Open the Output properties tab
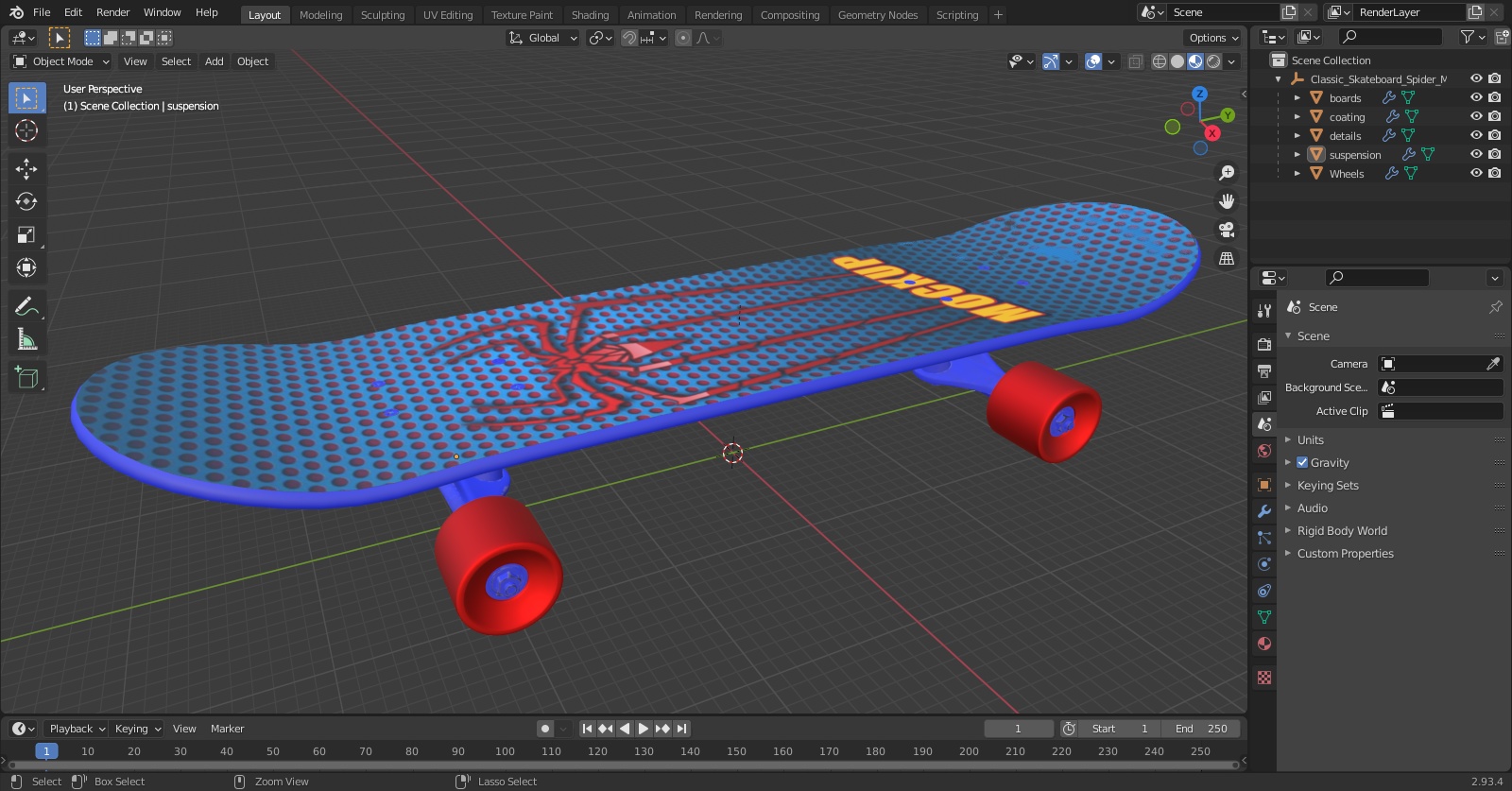 [x=1264, y=371]
